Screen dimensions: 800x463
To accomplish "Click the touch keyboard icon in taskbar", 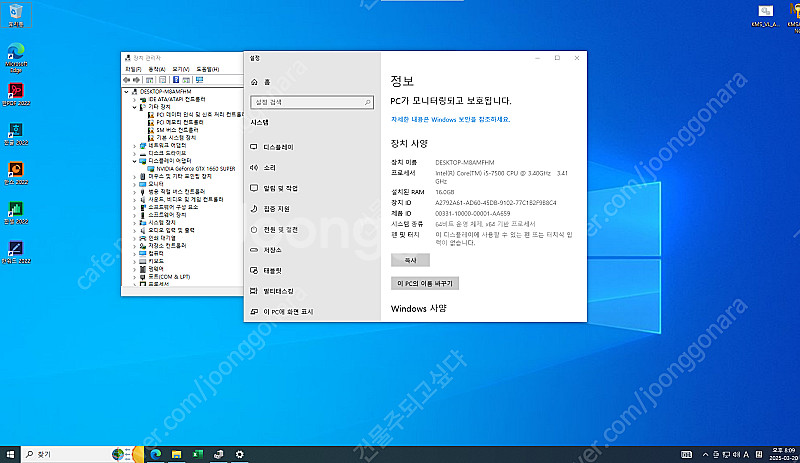I will tap(686, 454).
